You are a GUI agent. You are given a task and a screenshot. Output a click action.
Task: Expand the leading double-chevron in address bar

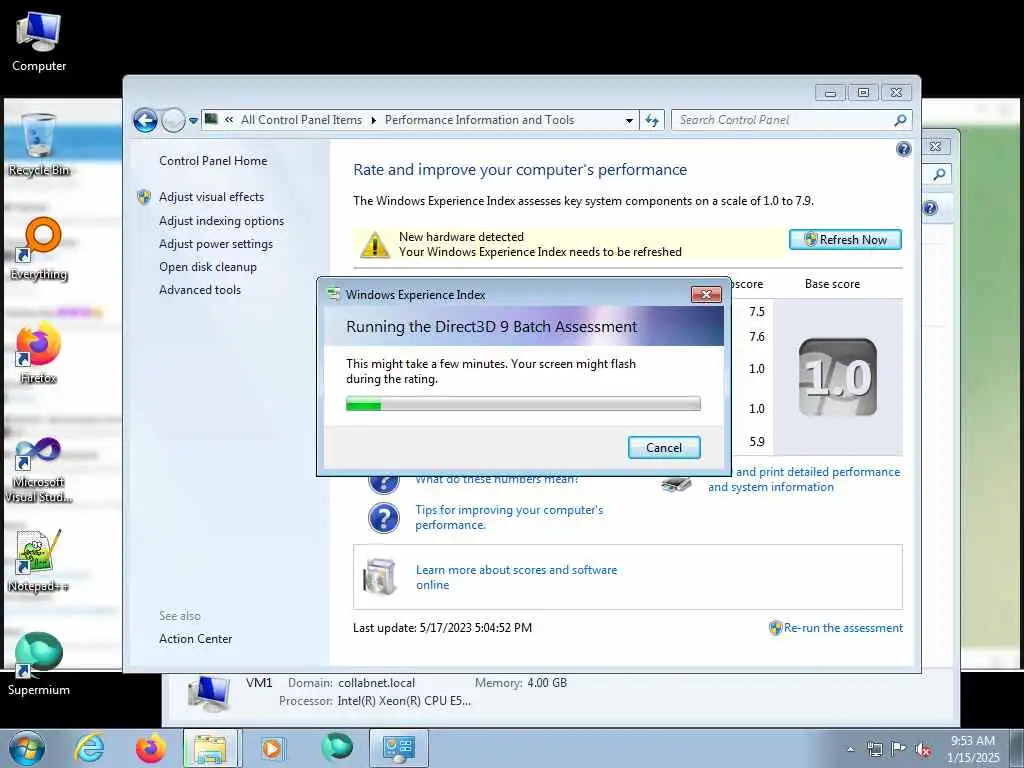coord(229,120)
